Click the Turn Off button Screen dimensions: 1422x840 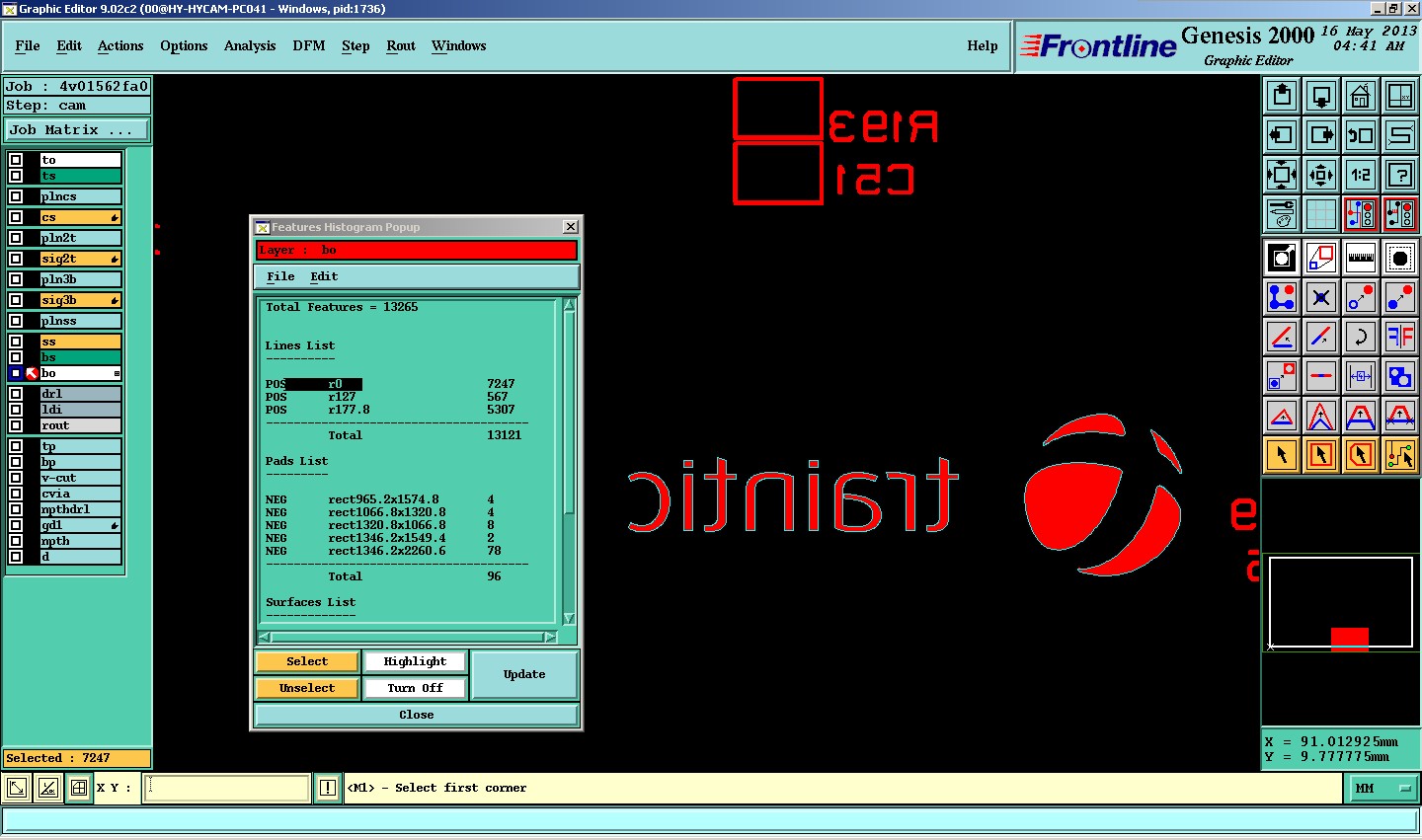point(415,688)
